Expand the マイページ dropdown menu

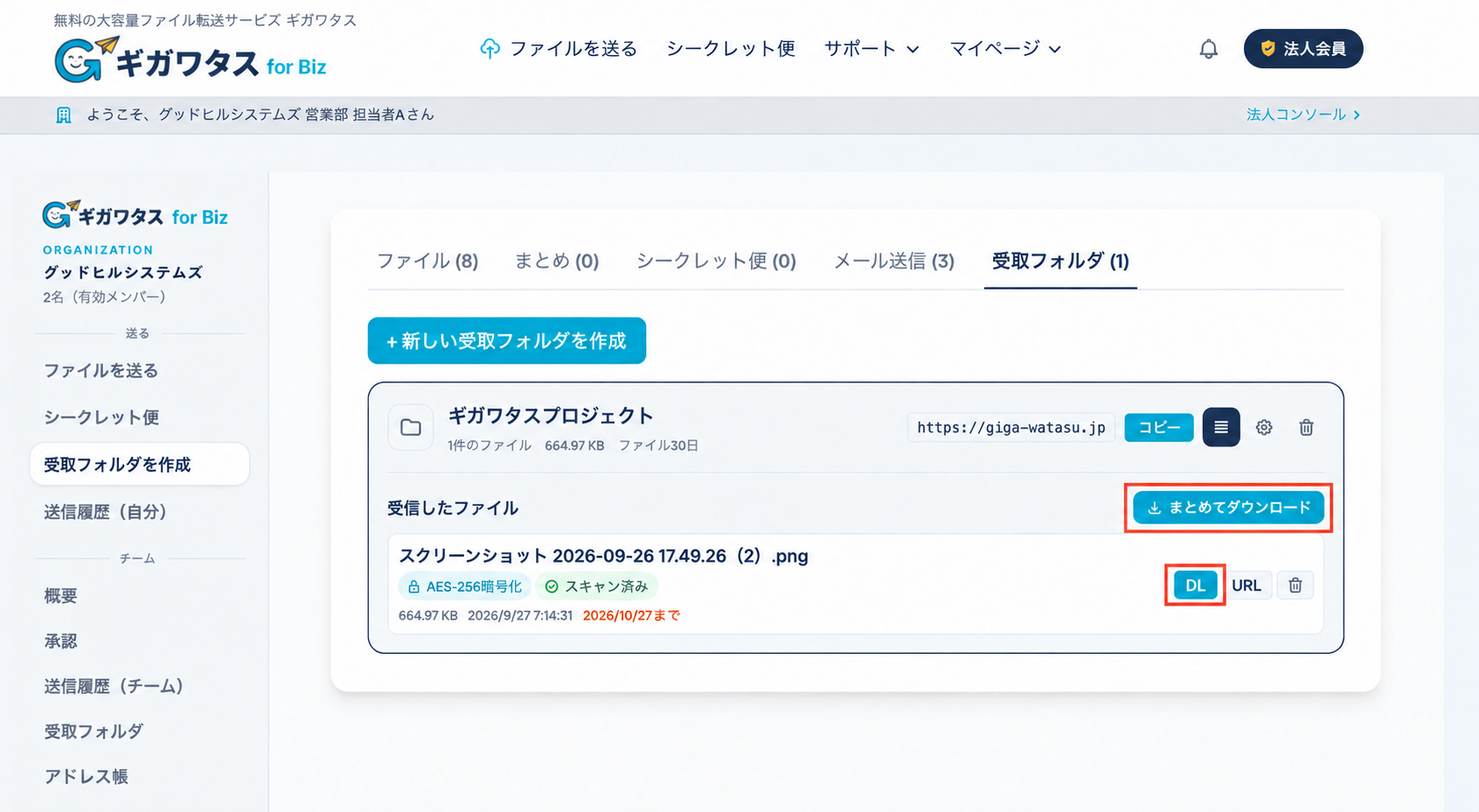tap(1005, 49)
